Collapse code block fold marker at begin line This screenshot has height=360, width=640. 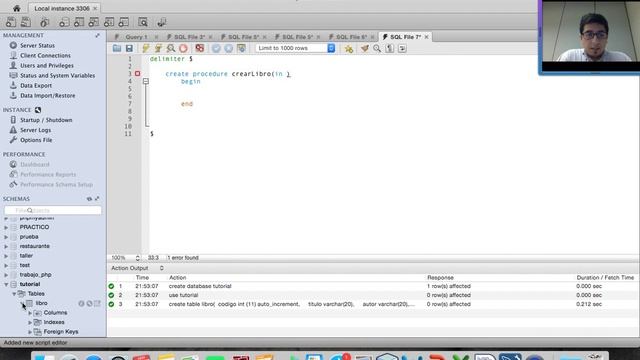[146, 81]
